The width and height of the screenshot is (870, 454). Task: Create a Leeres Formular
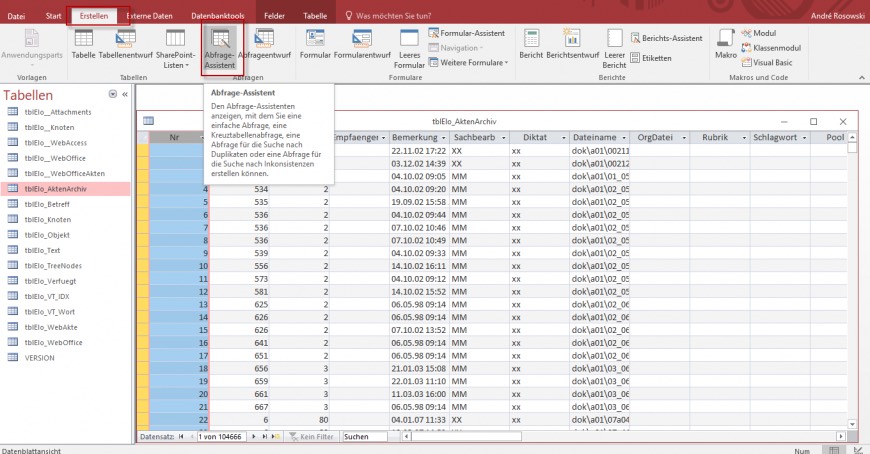click(409, 49)
